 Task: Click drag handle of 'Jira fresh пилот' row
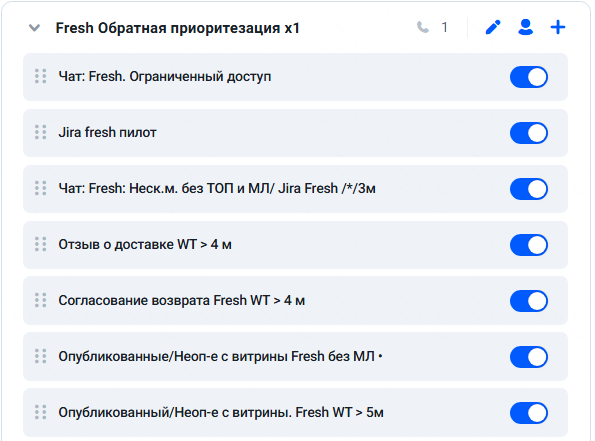click(41, 132)
